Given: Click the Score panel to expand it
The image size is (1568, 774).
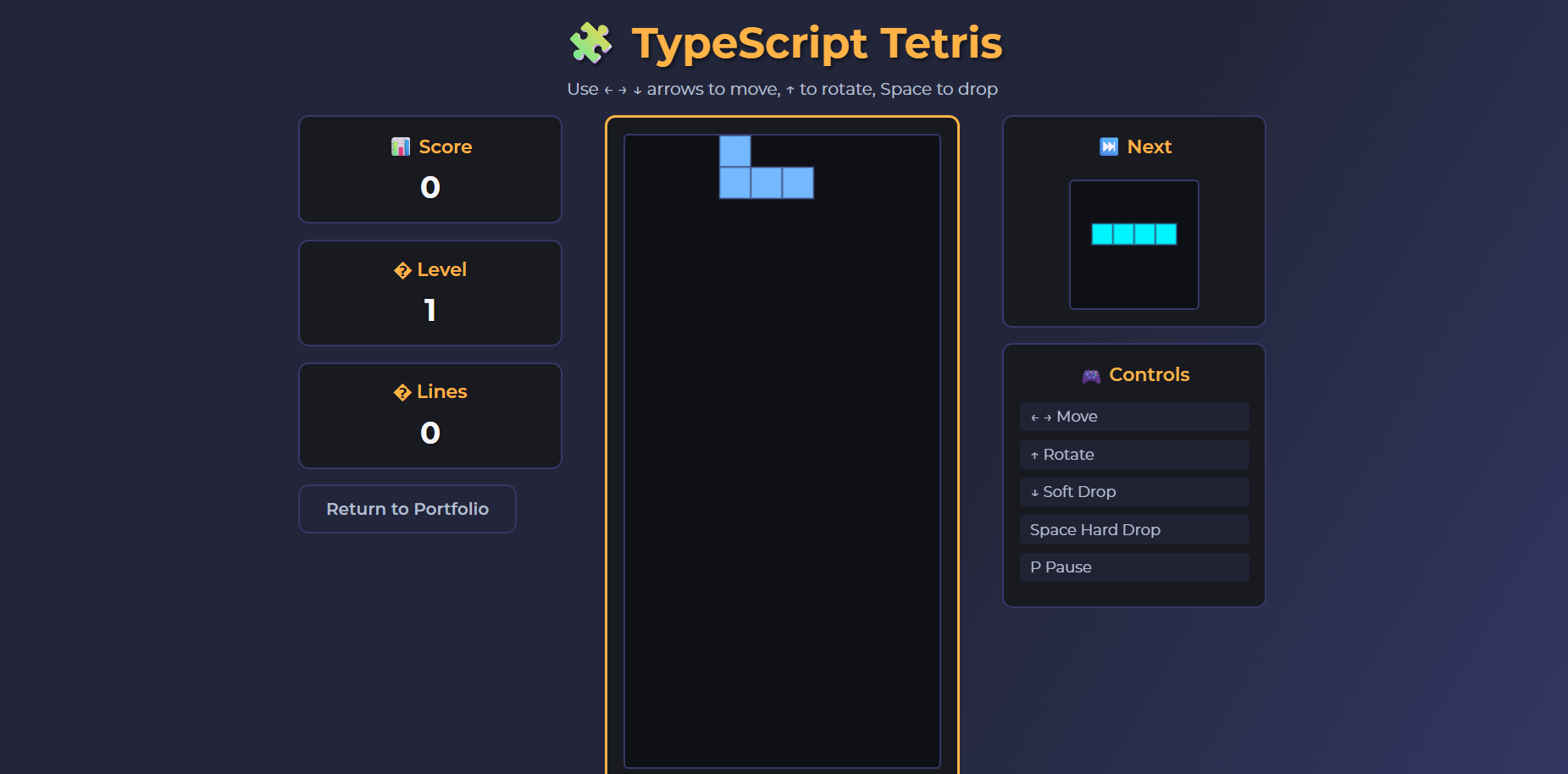Looking at the screenshot, I should click(x=429, y=169).
